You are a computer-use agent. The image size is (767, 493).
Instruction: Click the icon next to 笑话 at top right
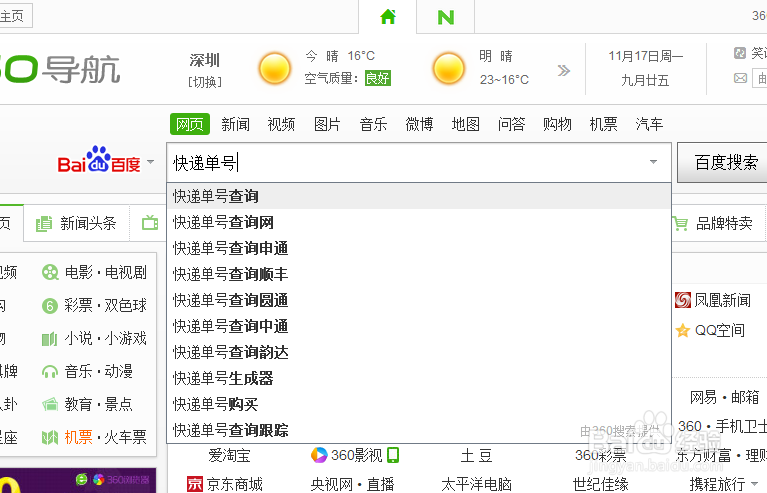[740, 53]
